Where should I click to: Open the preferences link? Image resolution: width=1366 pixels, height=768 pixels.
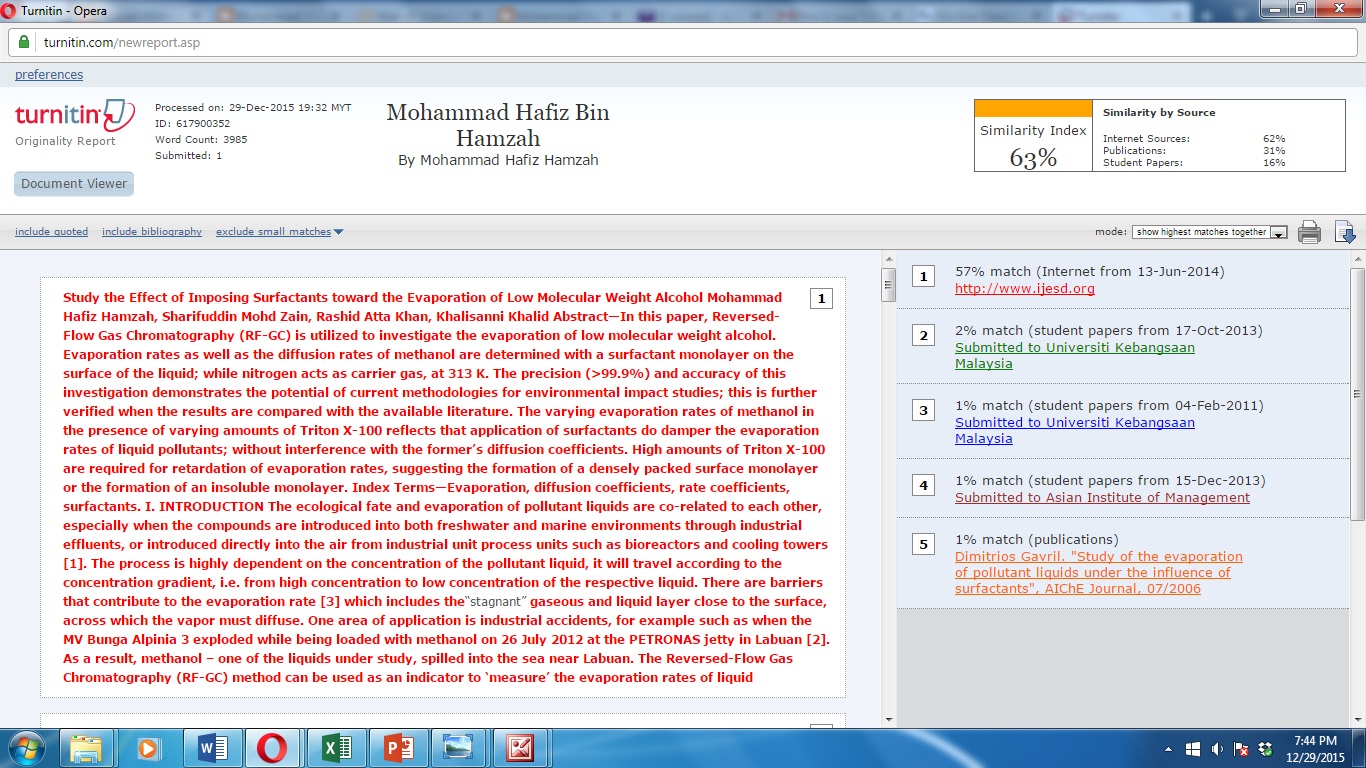point(49,75)
